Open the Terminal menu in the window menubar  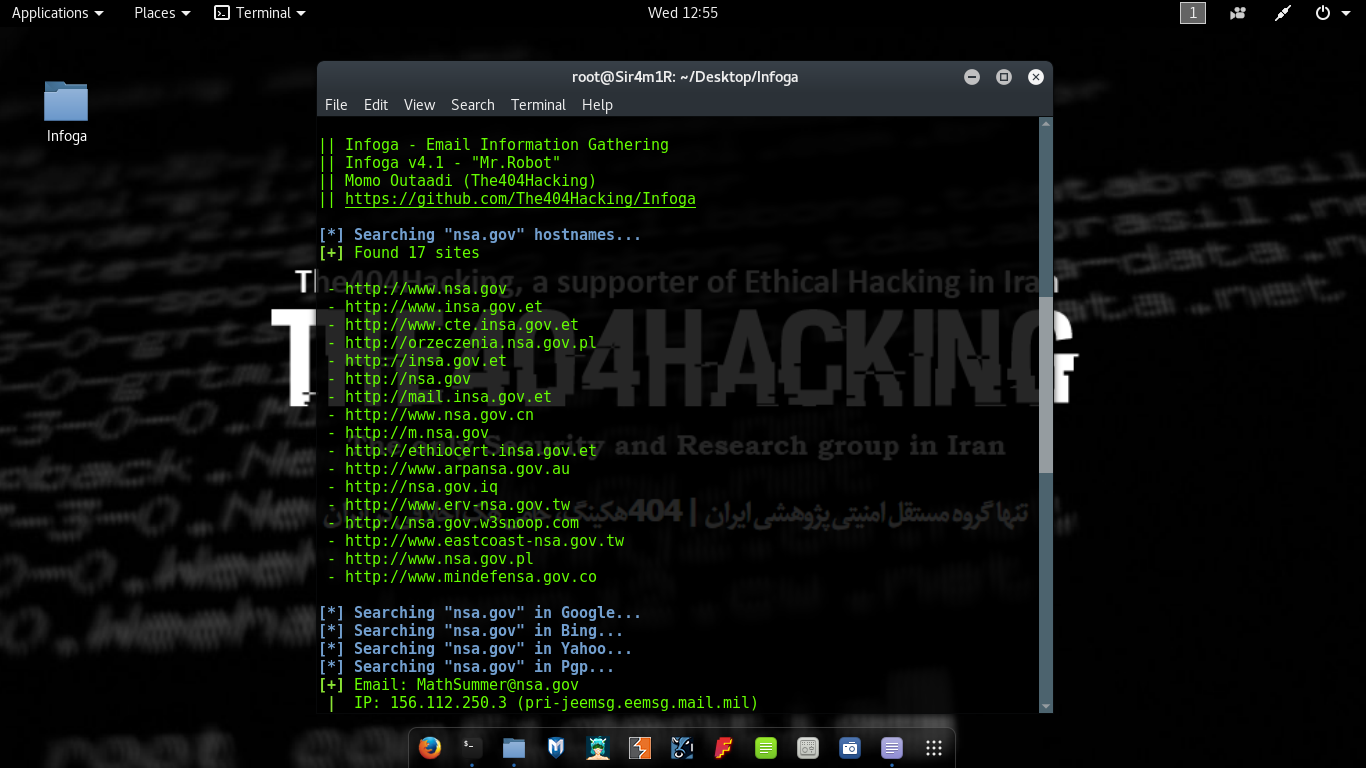tap(538, 105)
